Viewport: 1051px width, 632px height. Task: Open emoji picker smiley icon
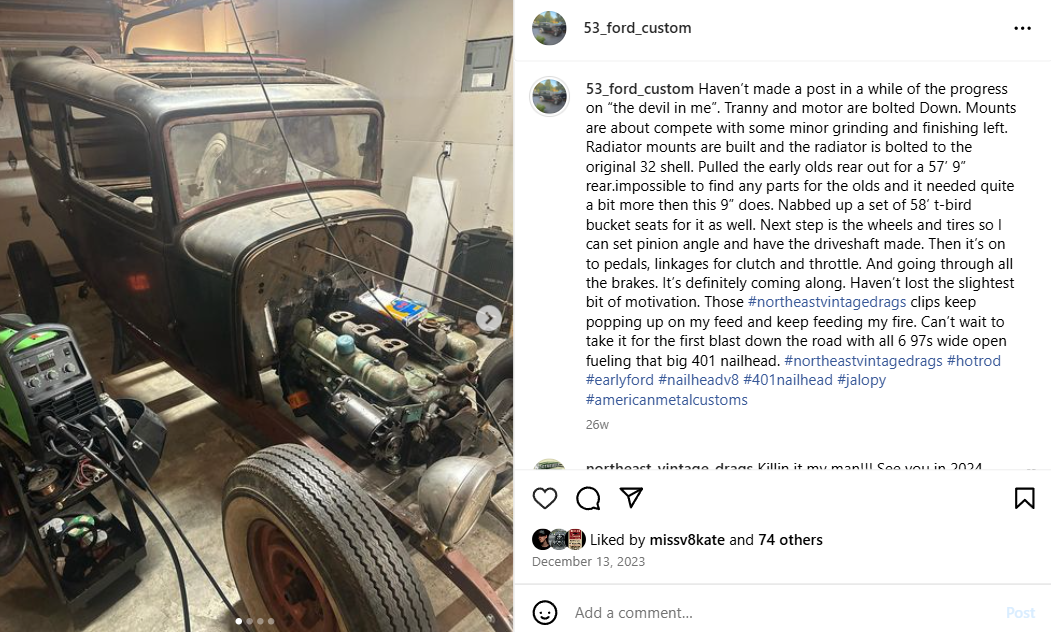544,613
